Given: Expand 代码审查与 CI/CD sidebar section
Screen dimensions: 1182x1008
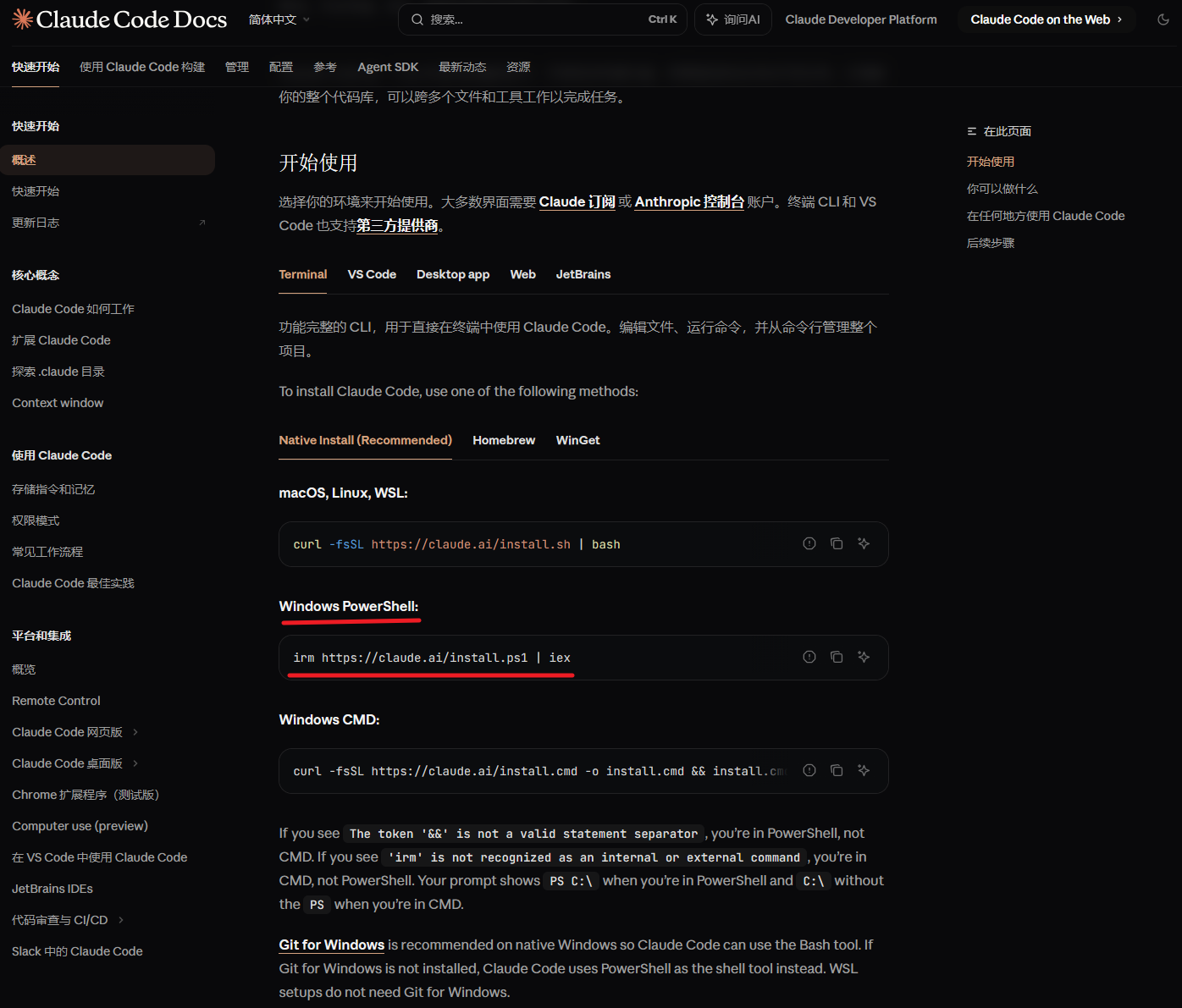Looking at the screenshot, I should pyautogui.click(x=121, y=920).
